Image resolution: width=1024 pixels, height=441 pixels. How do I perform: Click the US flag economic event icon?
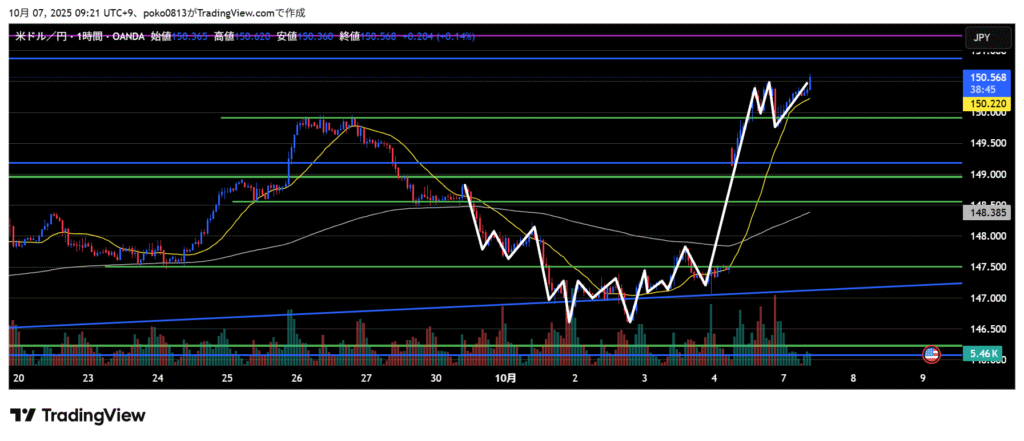pos(931,354)
